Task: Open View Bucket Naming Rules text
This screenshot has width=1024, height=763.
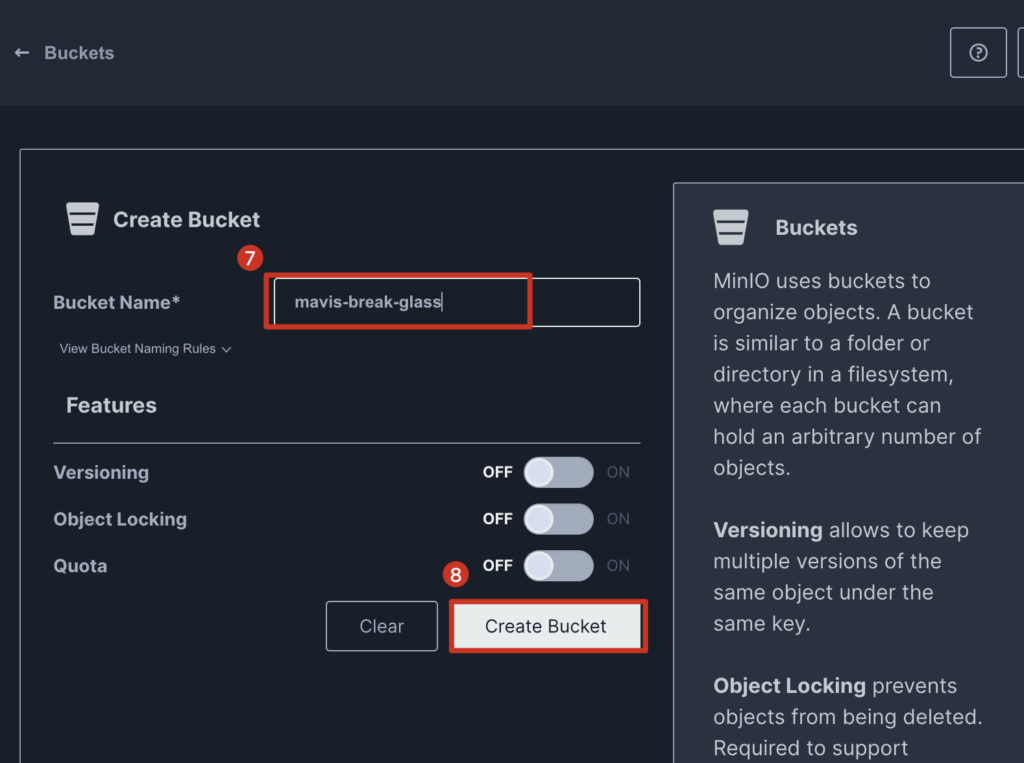Action: point(137,349)
